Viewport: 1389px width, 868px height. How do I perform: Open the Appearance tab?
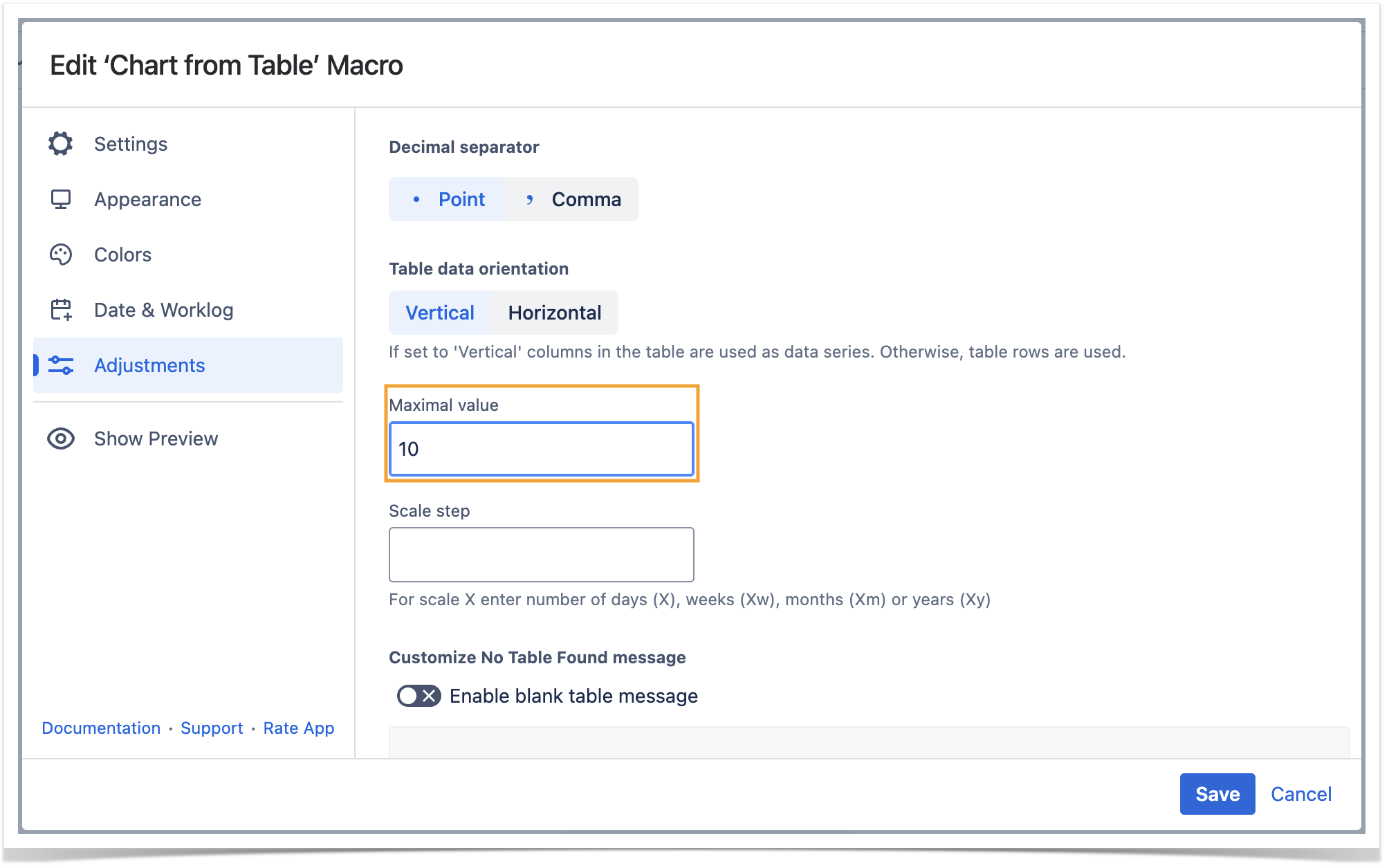click(147, 199)
